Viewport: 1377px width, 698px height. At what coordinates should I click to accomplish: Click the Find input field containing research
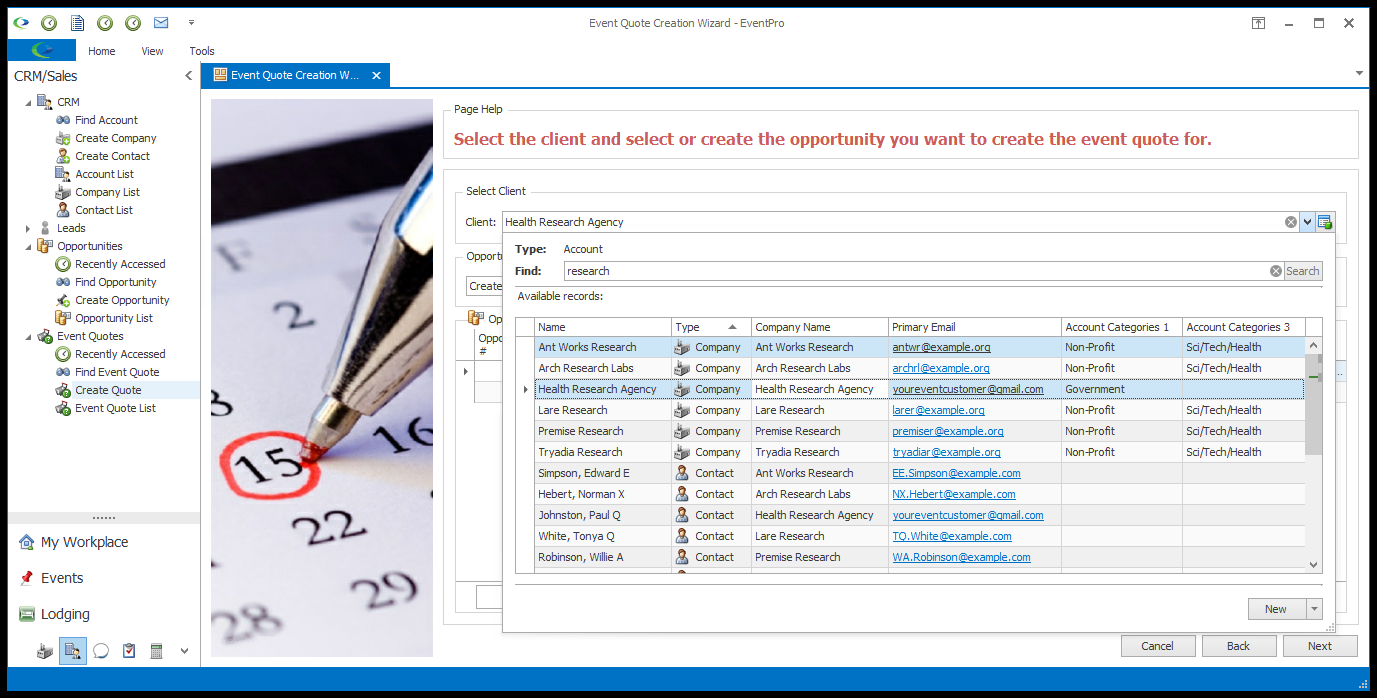click(x=917, y=271)
